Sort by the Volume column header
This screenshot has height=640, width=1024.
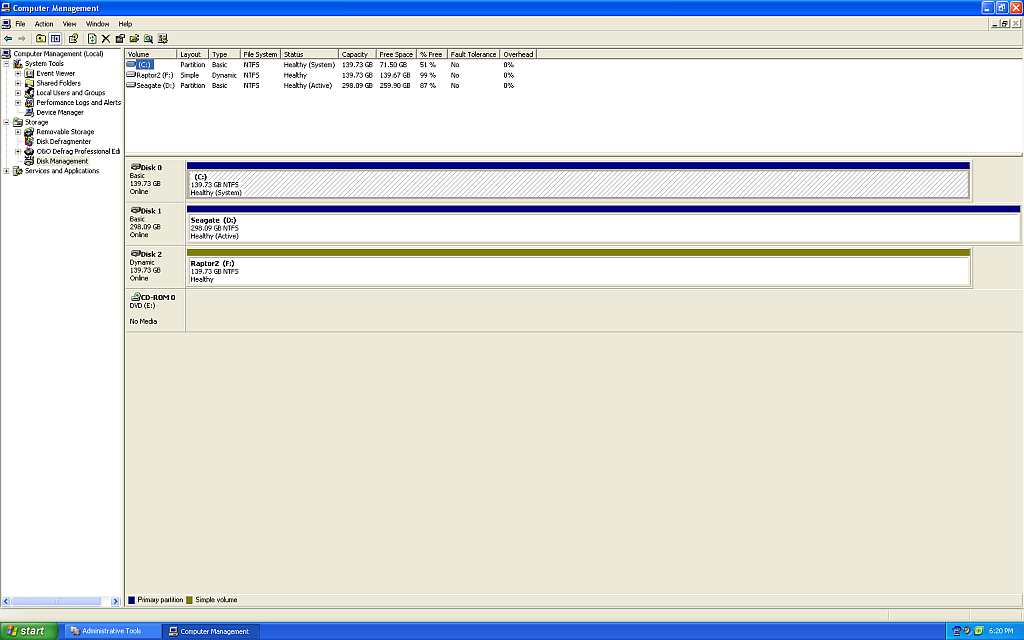point(151,54)
